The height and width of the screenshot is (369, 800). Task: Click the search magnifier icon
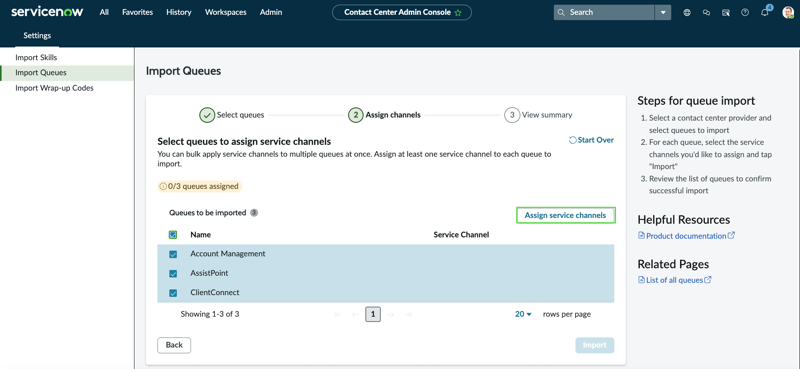click(561, 12)
